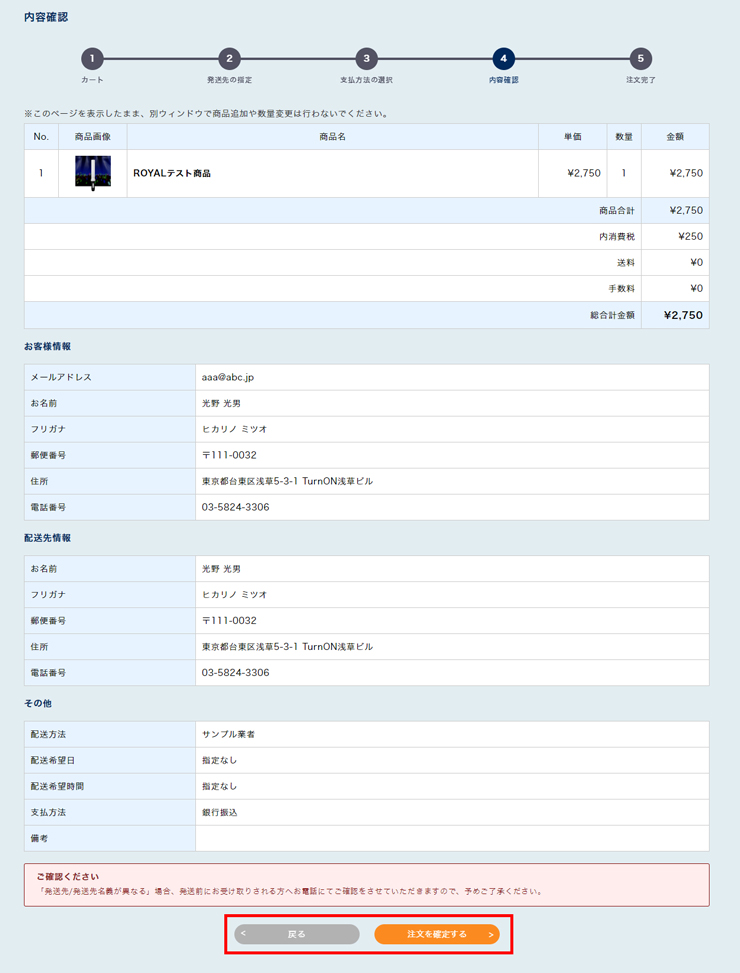Image resolution: width=740 pixels, height=973 pixels.
Task: Click step 2 circle in progress bar
Action: [x=229, y=59]
